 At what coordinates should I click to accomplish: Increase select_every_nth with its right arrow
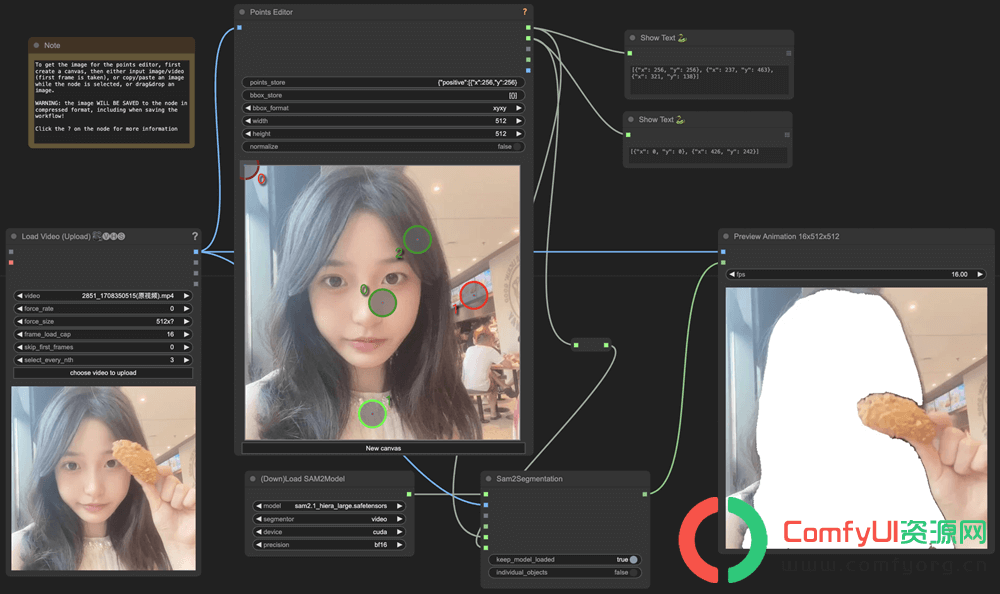tap(186, 360)
